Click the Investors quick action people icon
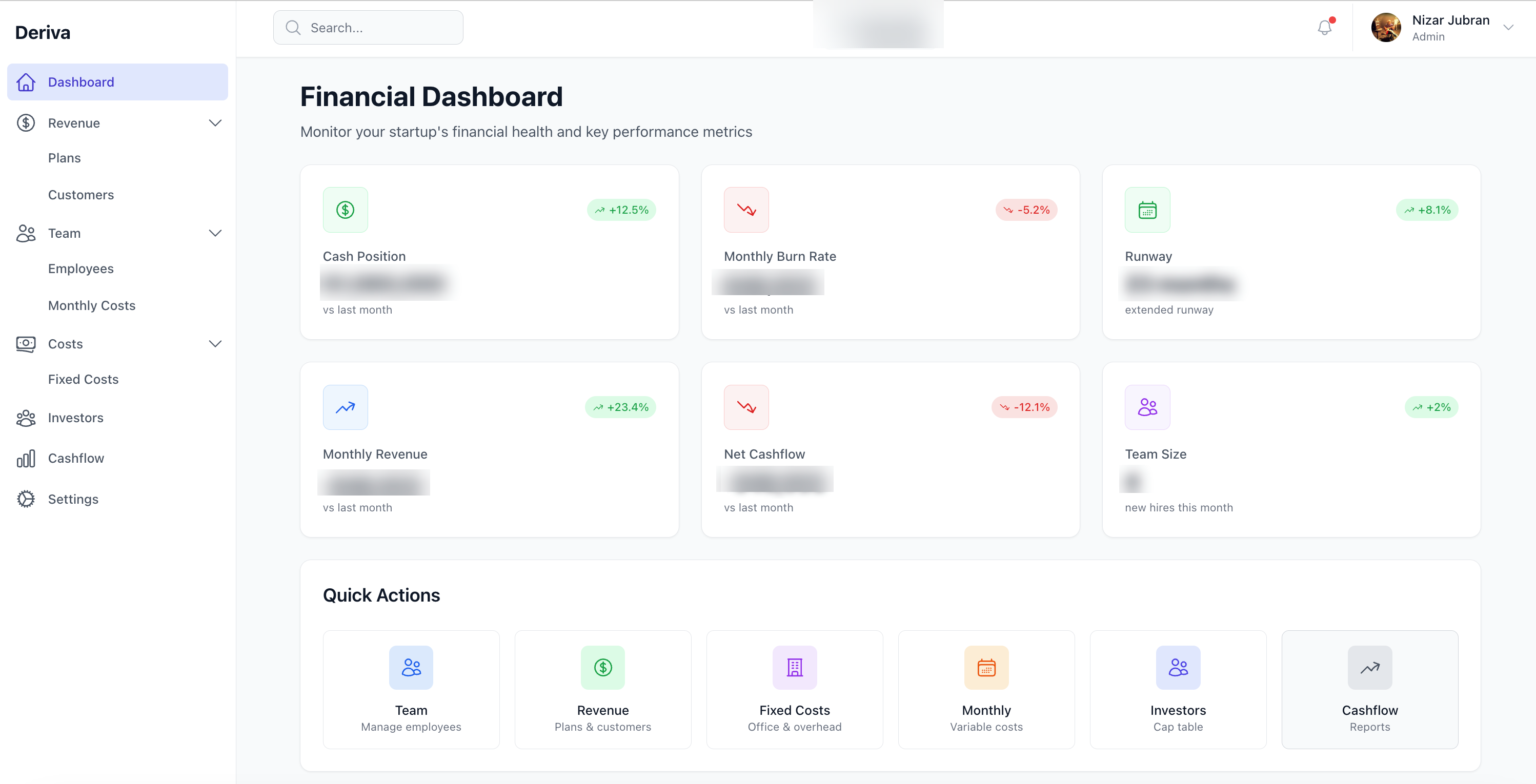Screen dimensions: 1536x784 click(1178, 667)
